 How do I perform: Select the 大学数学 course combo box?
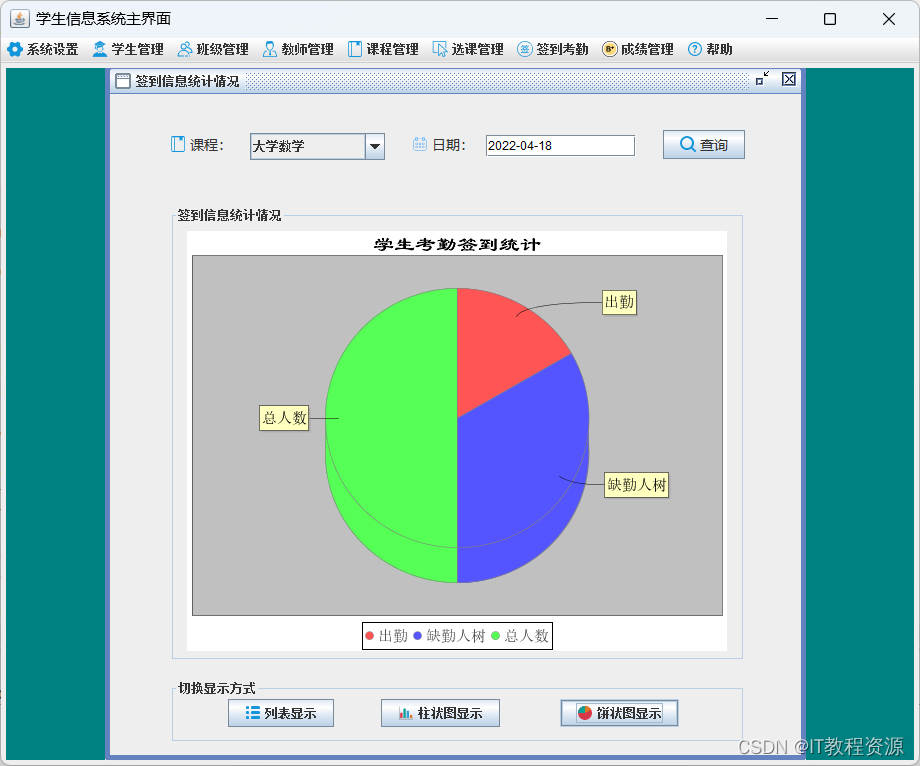click(317, 147)
